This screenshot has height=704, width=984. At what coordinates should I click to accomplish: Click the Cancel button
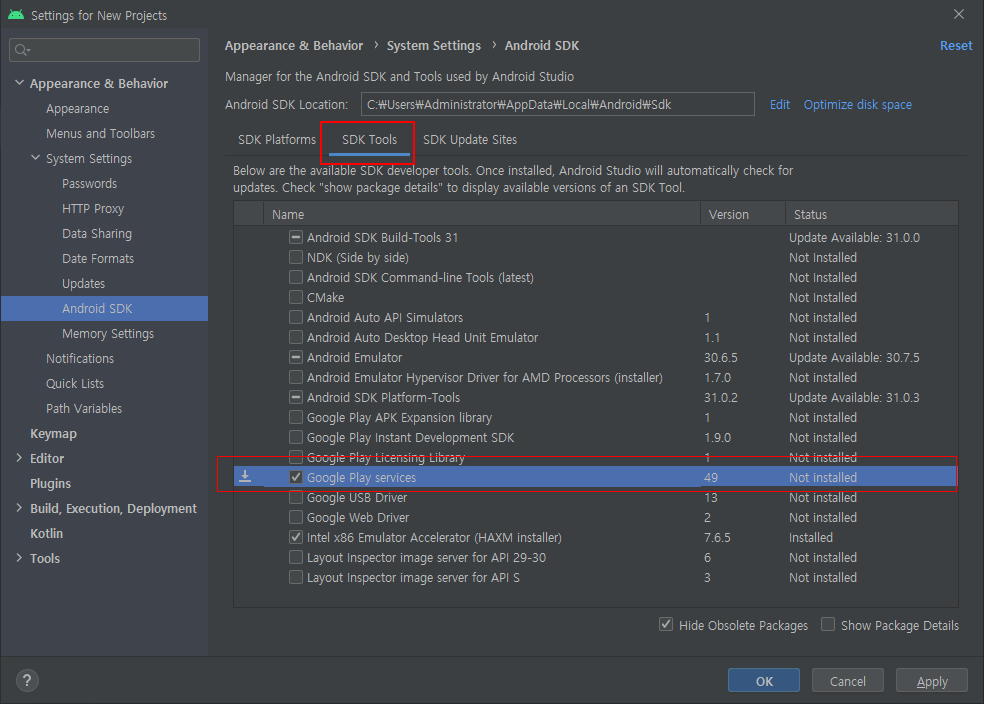[848, 681]
